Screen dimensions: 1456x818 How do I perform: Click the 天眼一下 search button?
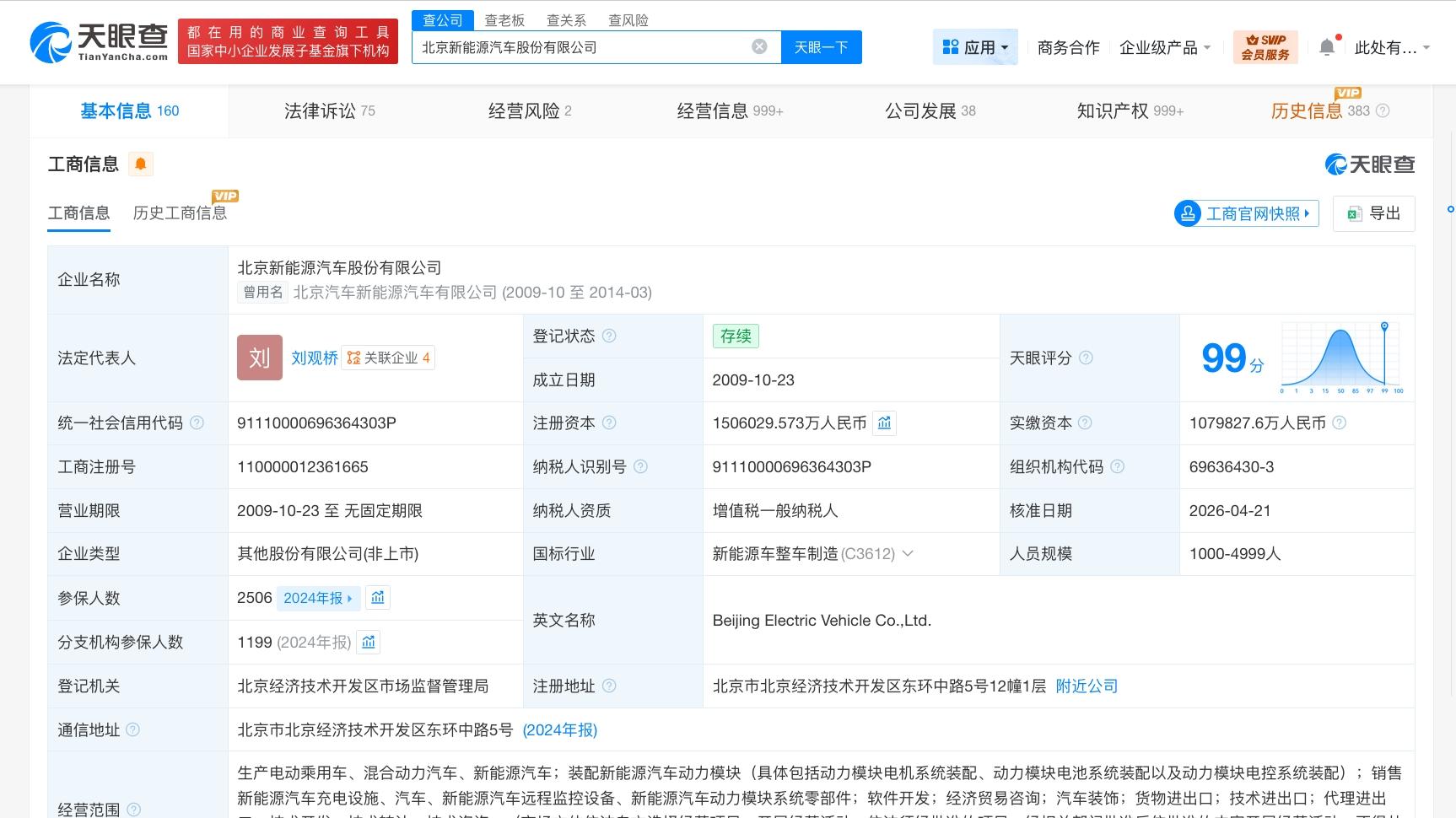point(821,47)
